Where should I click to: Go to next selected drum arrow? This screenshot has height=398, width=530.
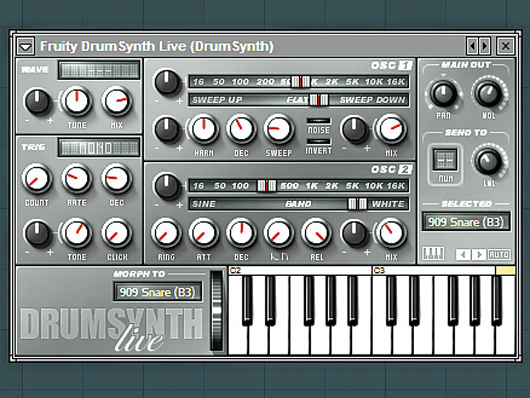coord(479,254)
